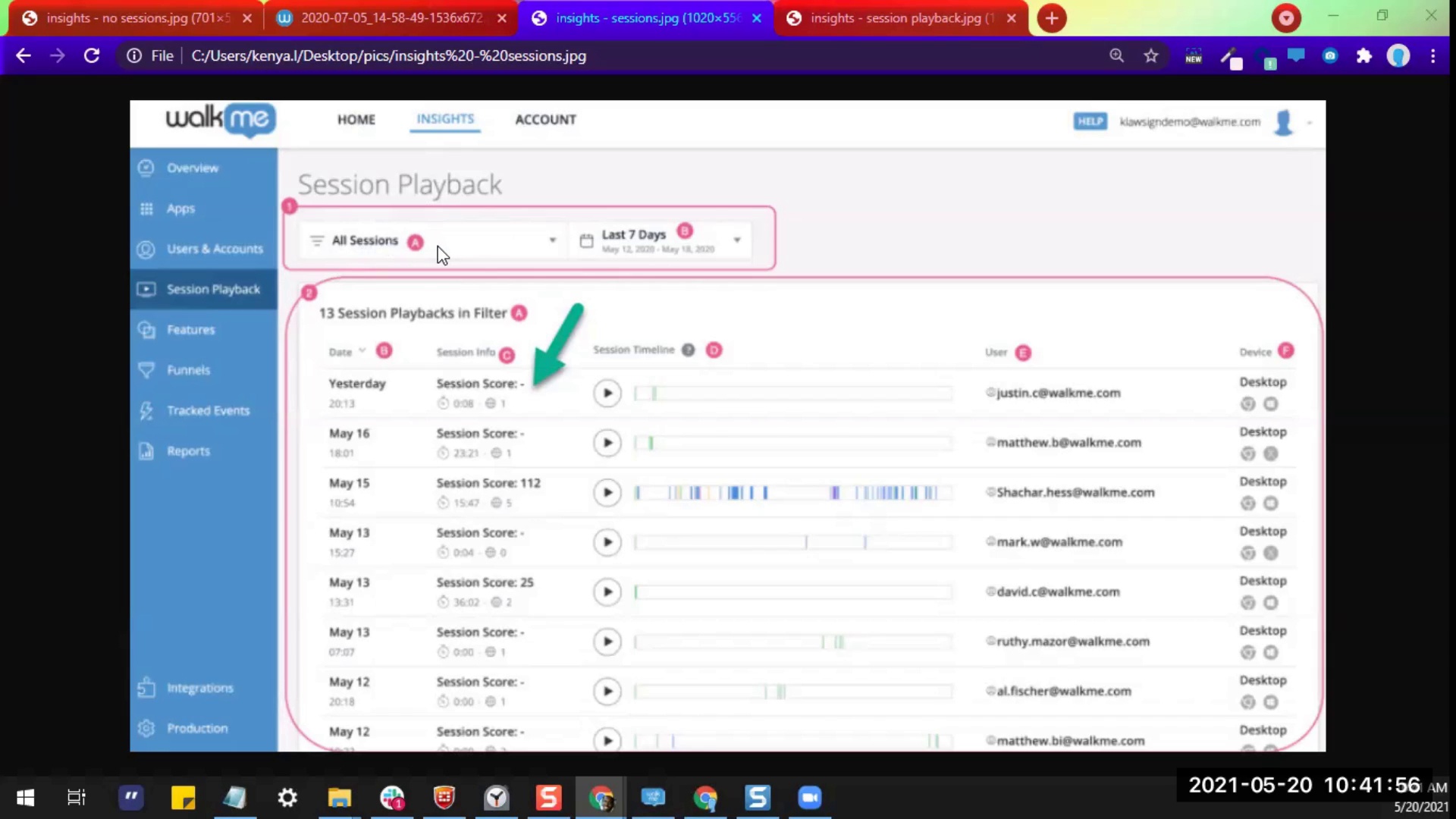Click the browser address bar

click(607, 55)
